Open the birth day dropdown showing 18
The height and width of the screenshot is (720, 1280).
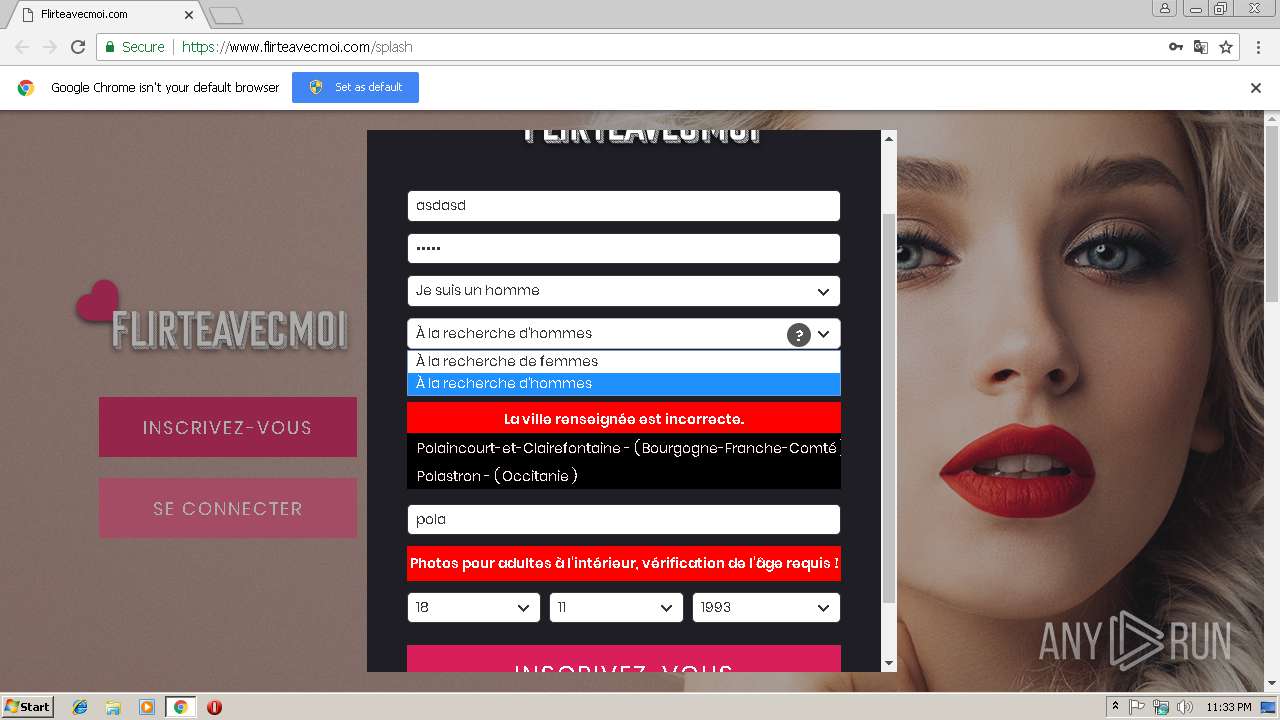pyautogui.click(x=474, y=607)
